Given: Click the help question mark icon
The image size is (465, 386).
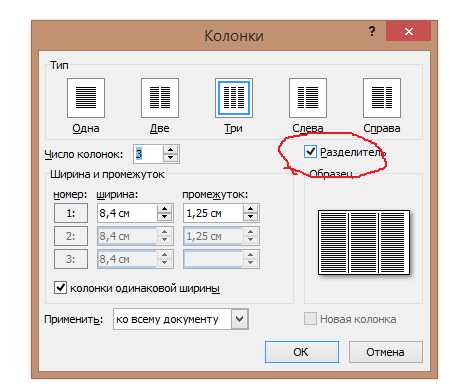Looking at the screenshot, I should [372, 31].
